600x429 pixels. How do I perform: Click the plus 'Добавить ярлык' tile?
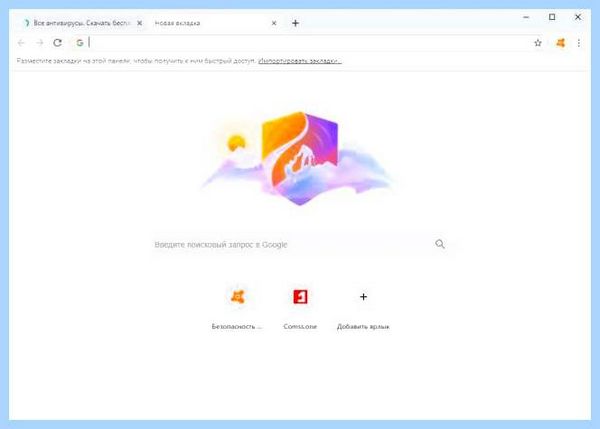pyautogui.click(x=363, y=297)
